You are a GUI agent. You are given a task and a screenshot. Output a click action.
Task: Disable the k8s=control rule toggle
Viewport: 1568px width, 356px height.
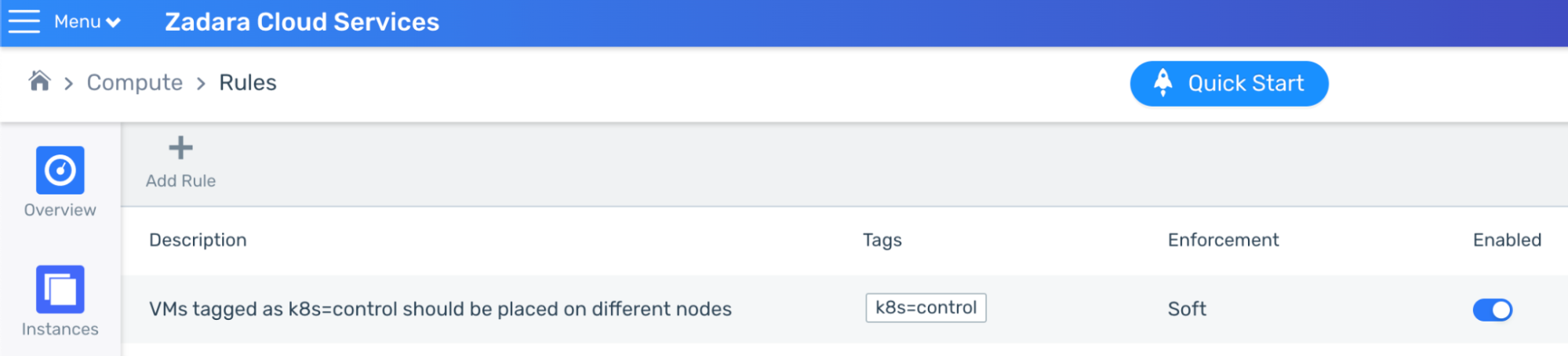[x=1492, y=310]
